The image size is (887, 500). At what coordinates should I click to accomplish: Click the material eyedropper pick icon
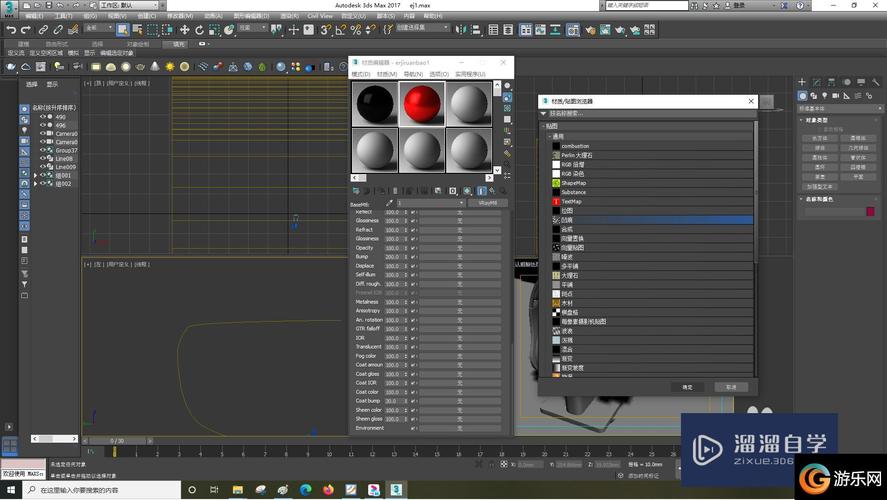[x=391, y=203]
